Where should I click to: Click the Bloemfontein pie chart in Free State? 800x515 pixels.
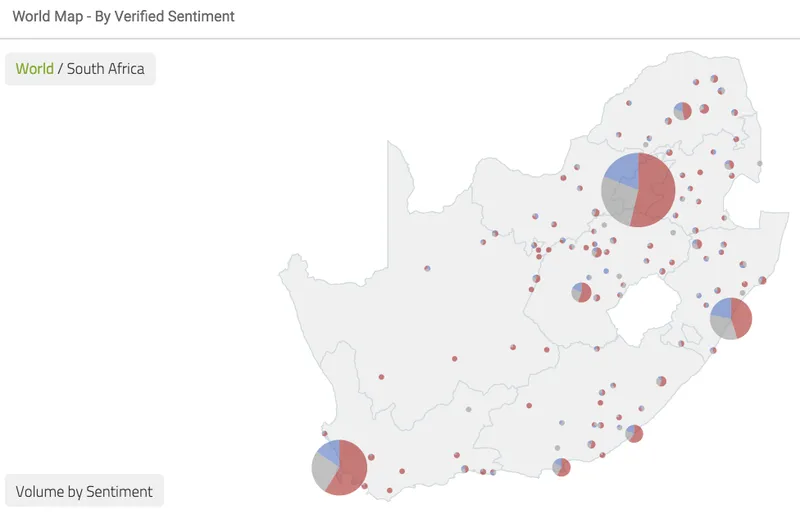tap(581, 292)
